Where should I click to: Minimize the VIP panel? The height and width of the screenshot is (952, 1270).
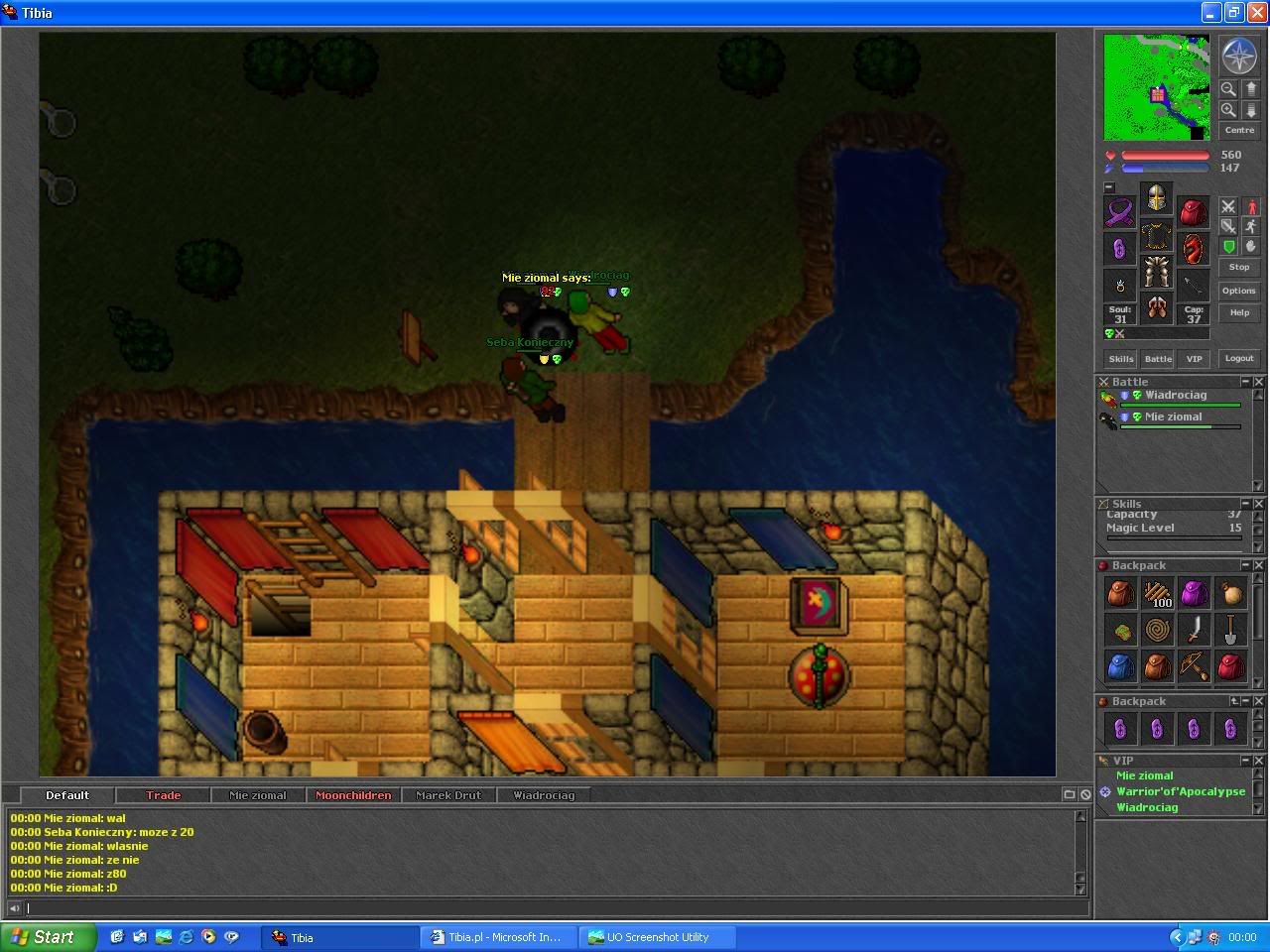[x=1246, y=761]
